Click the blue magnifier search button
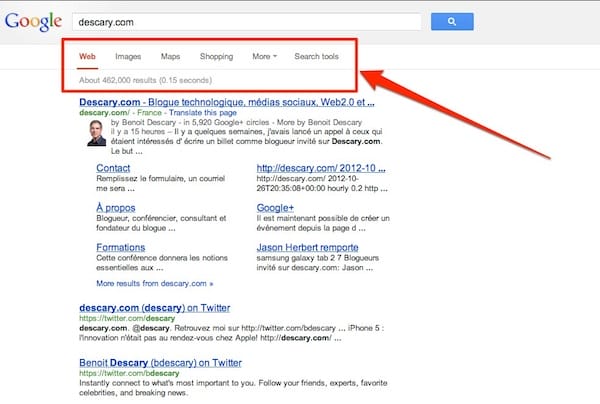 click(x=452, y=21)
